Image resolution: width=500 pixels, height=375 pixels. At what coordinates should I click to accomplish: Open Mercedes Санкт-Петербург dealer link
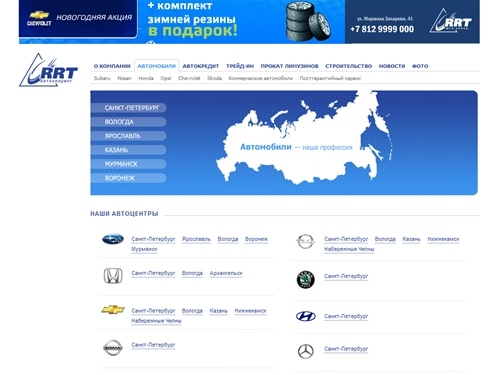click(346, 349)
